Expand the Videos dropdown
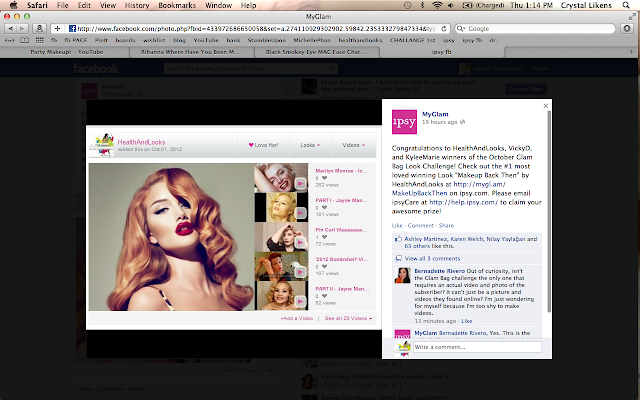This screenshot has height=400, width=640. (x=353, y=145)
